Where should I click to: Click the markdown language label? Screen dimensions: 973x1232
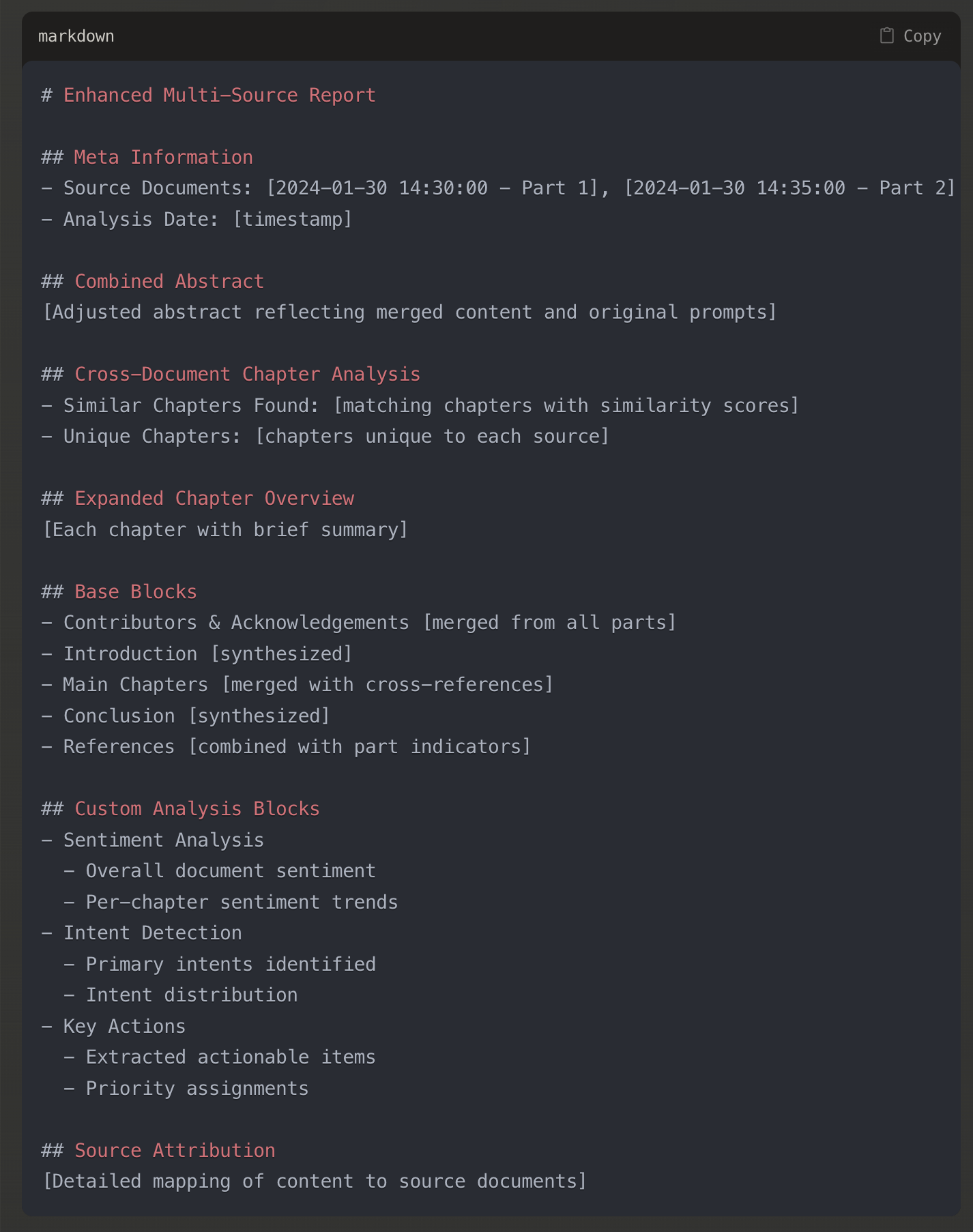pos(76,35)
